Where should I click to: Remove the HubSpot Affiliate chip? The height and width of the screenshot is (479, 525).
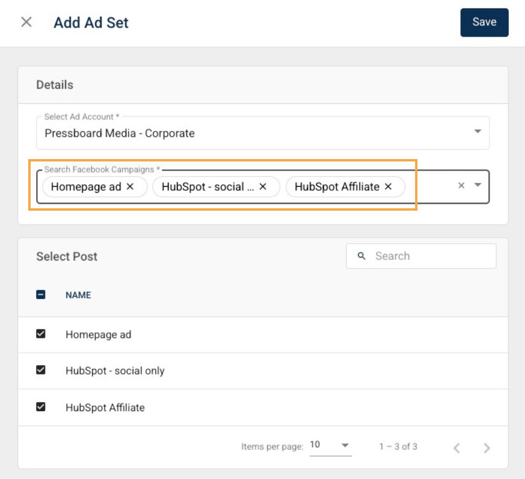coord(388,186)
